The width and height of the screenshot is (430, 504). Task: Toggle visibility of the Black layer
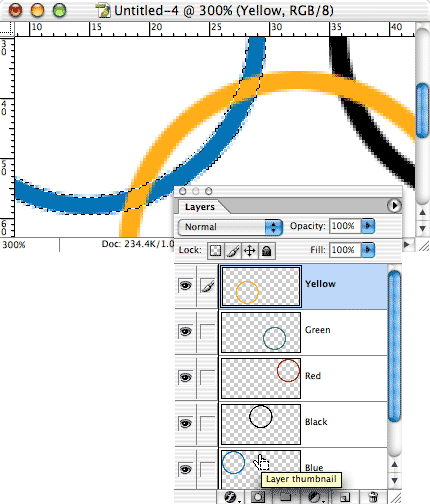(185, 423)
